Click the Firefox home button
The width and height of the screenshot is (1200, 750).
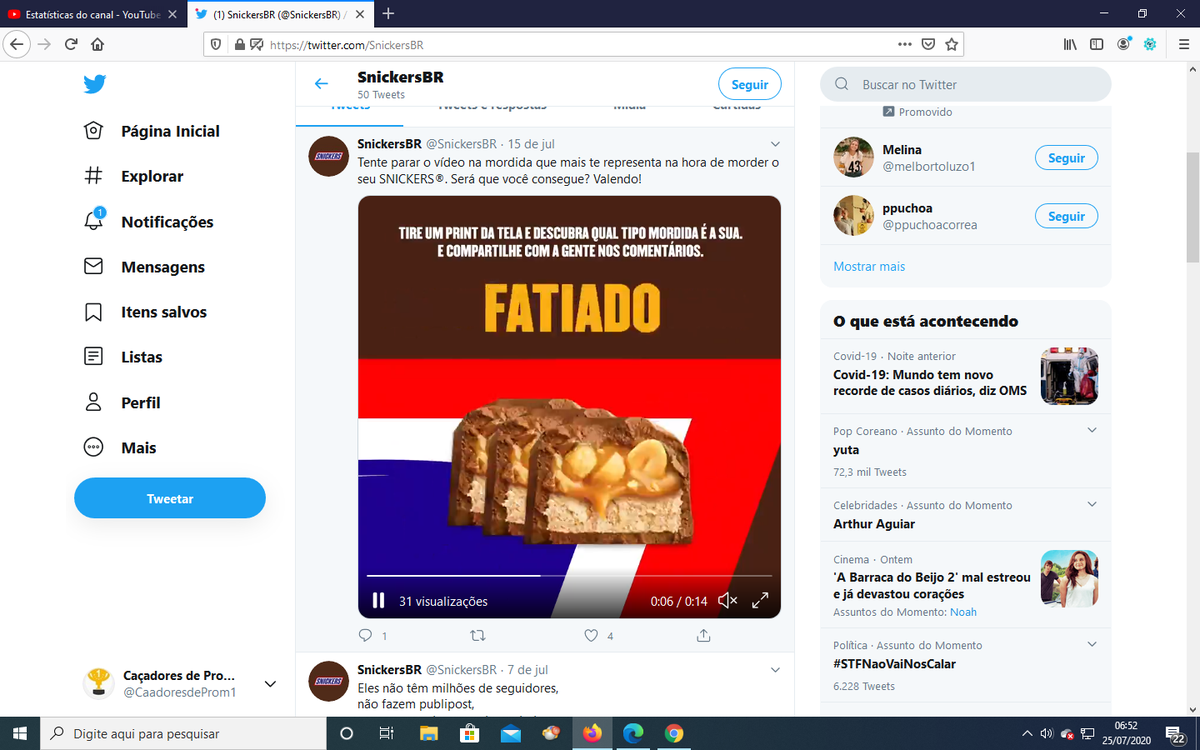coord(98,44)
